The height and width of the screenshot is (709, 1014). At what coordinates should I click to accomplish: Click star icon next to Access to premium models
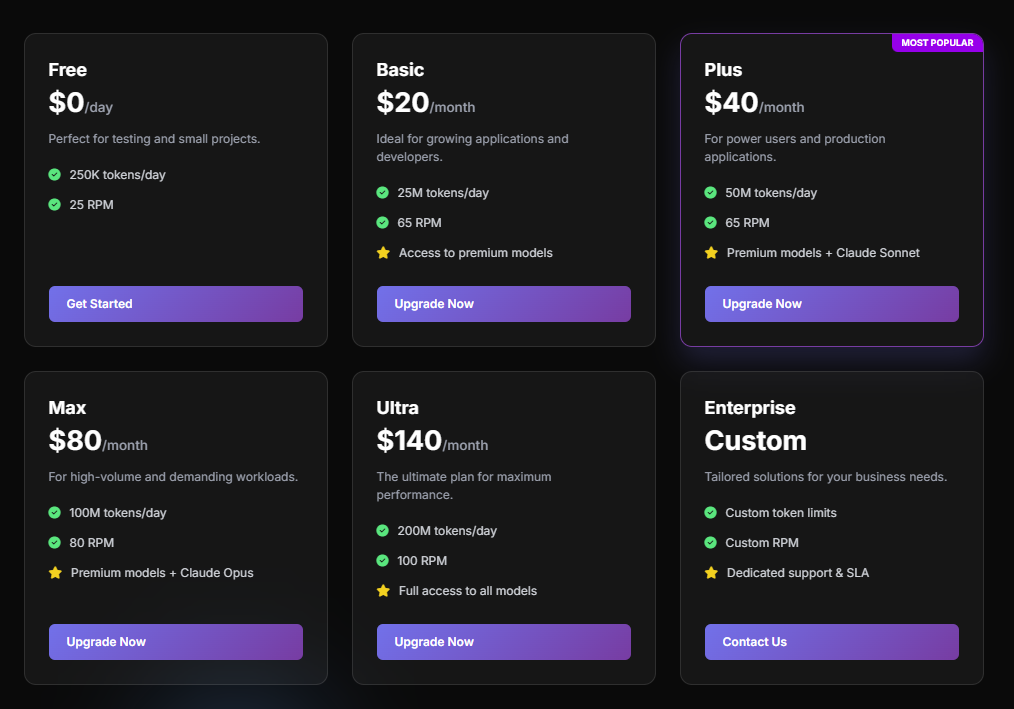click(x=383, y=253)
